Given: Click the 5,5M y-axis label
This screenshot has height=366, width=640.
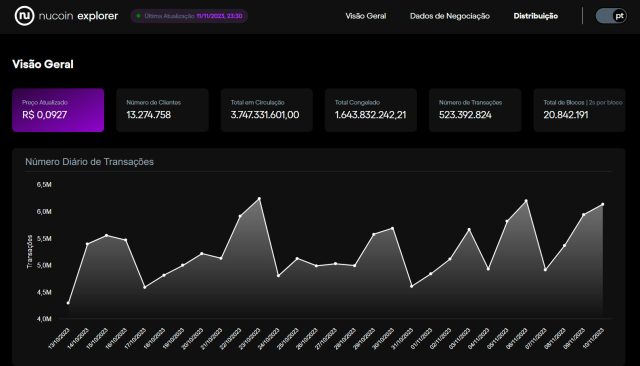Looking at the screenshot, I should tap(44, 239).
